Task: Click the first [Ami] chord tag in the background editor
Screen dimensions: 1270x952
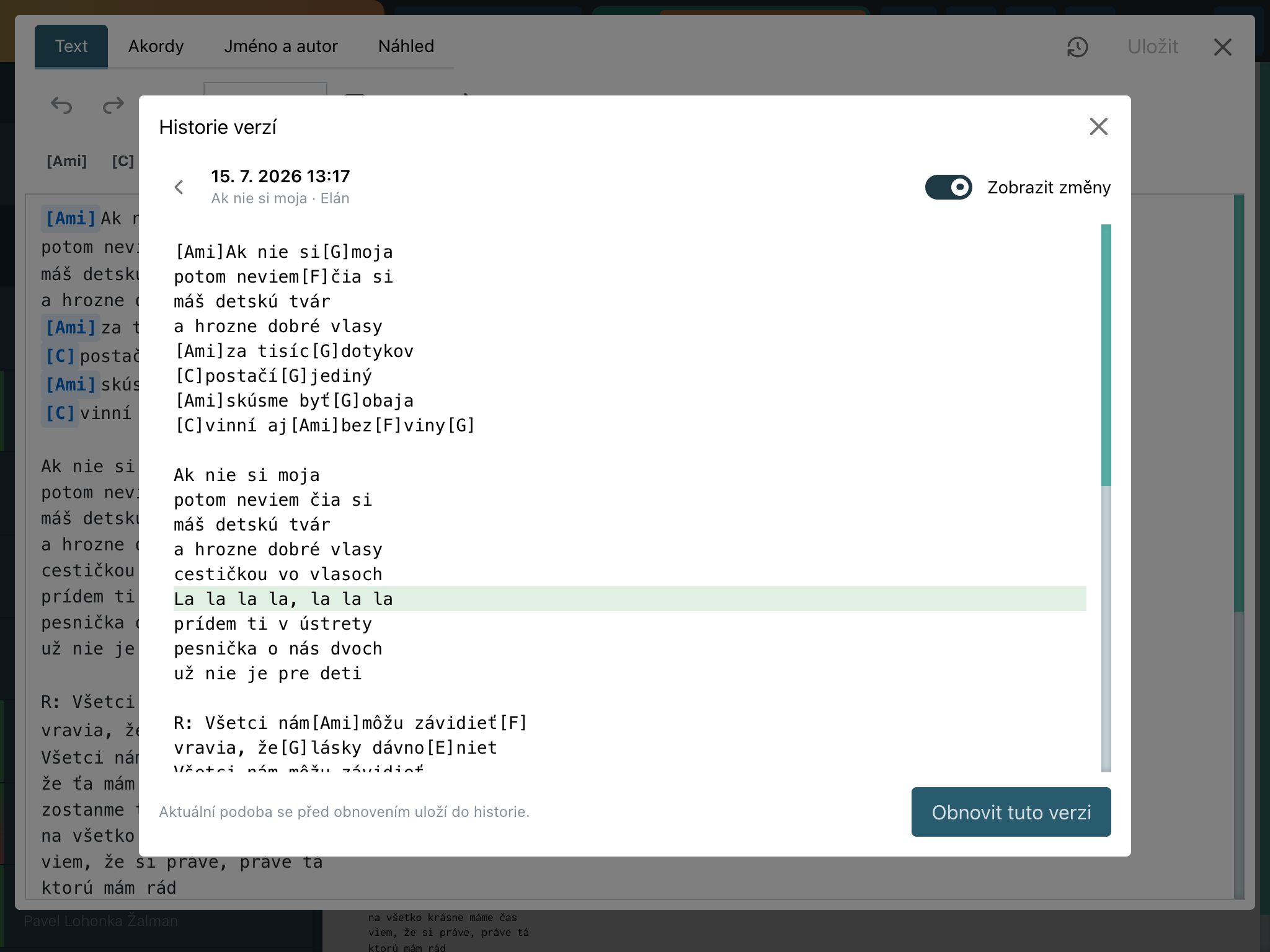Action: 70,219
